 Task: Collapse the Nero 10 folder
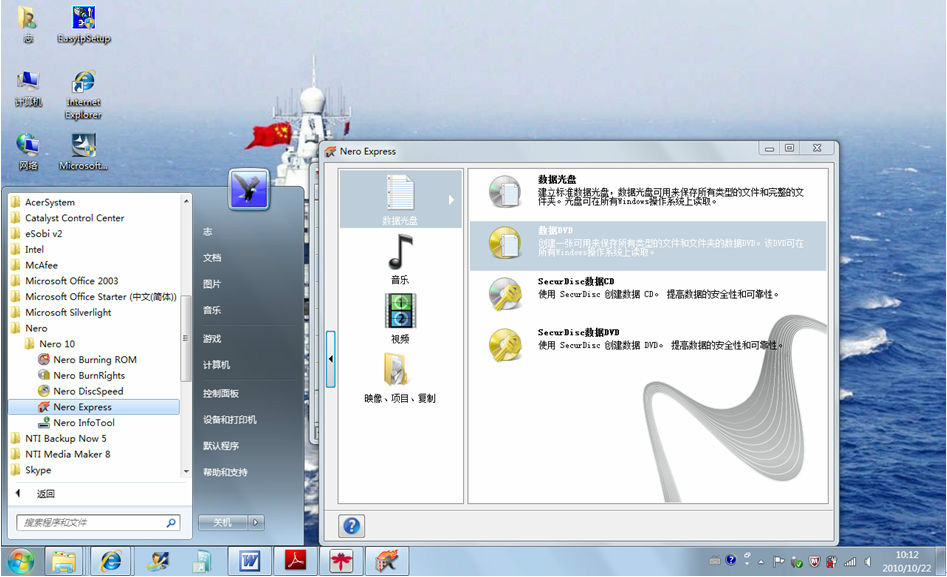[x=57, y=344]
